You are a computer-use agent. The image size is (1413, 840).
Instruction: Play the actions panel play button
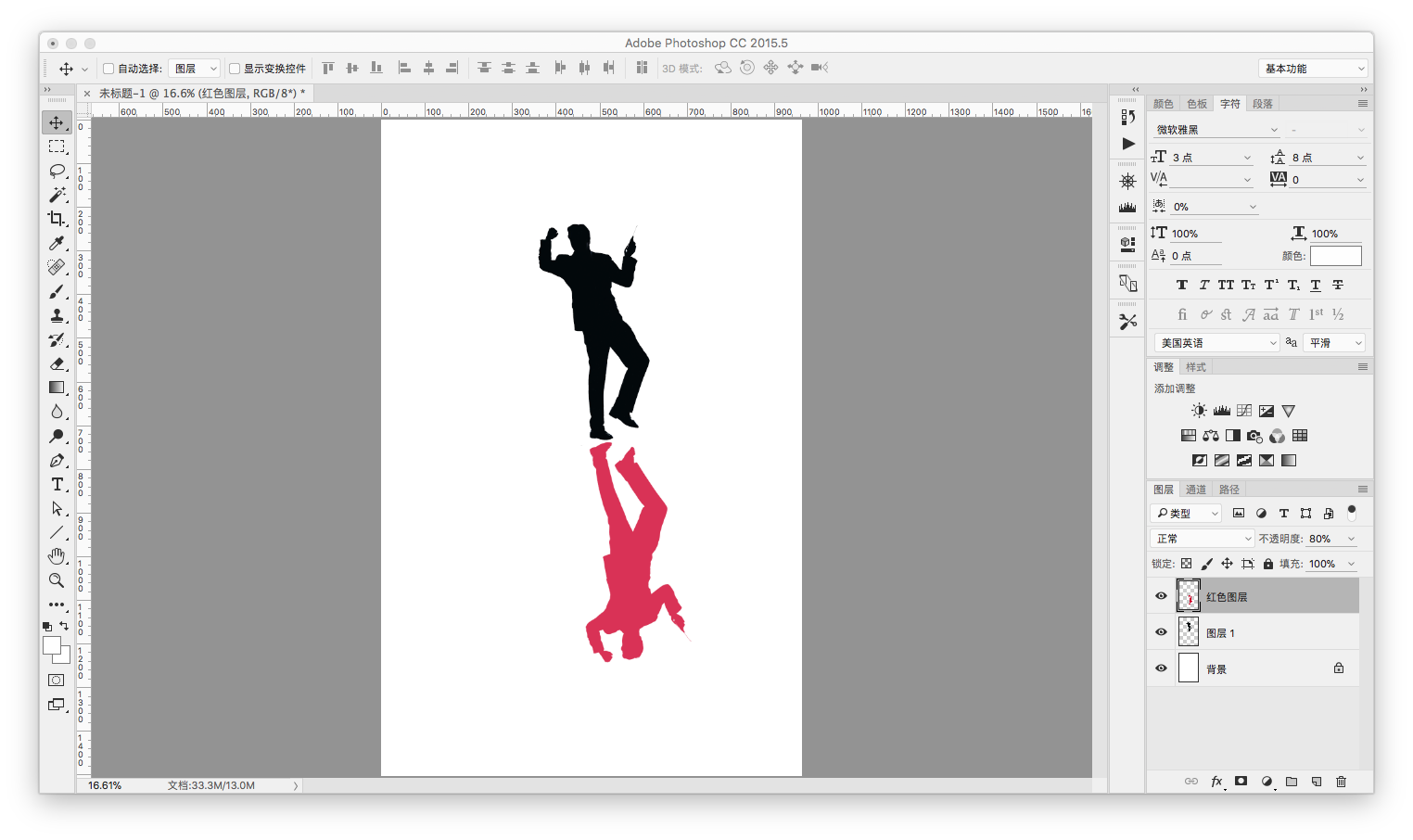[x=1127, y=144]
